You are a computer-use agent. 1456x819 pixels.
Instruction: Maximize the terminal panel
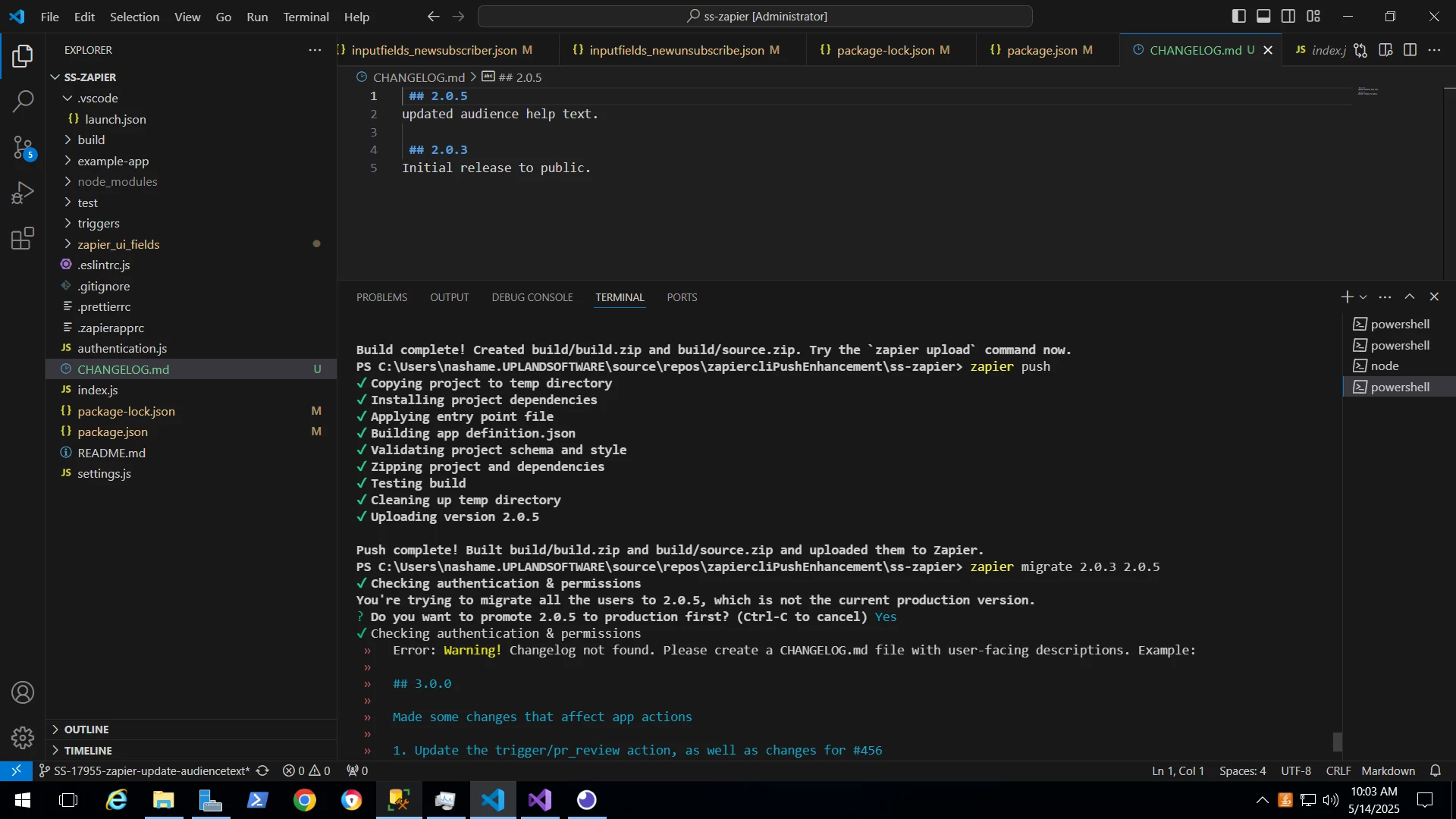[1410, 297]
